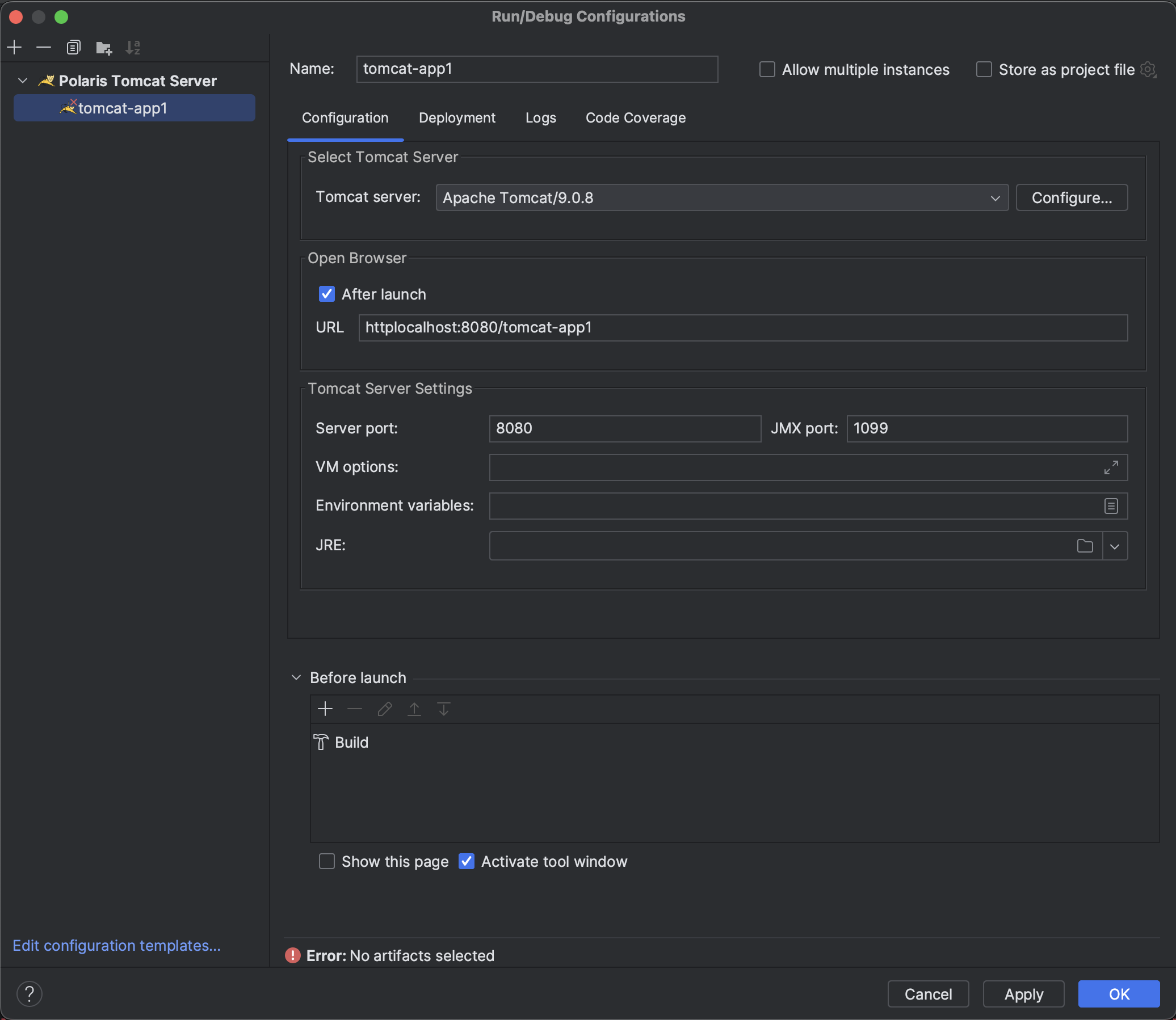Enable Allow multiple instances checkbox
Viewport: 1176px width, 1020px height.
[x=767, y=69]
